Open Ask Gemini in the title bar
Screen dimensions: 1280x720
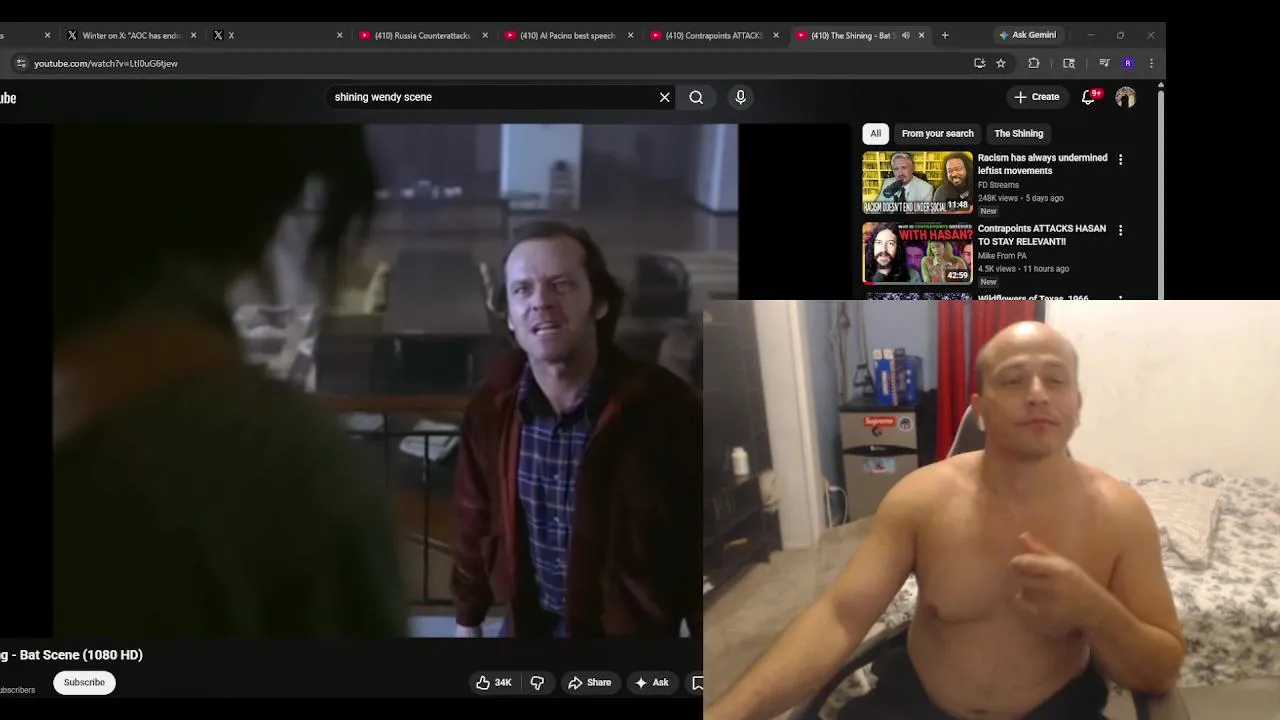click(1027, 35)
